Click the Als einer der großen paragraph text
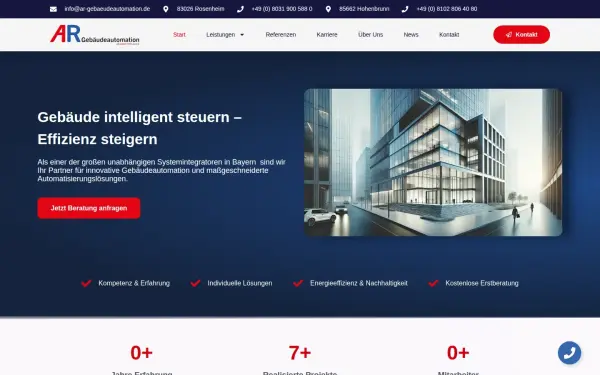 (161, 170)
